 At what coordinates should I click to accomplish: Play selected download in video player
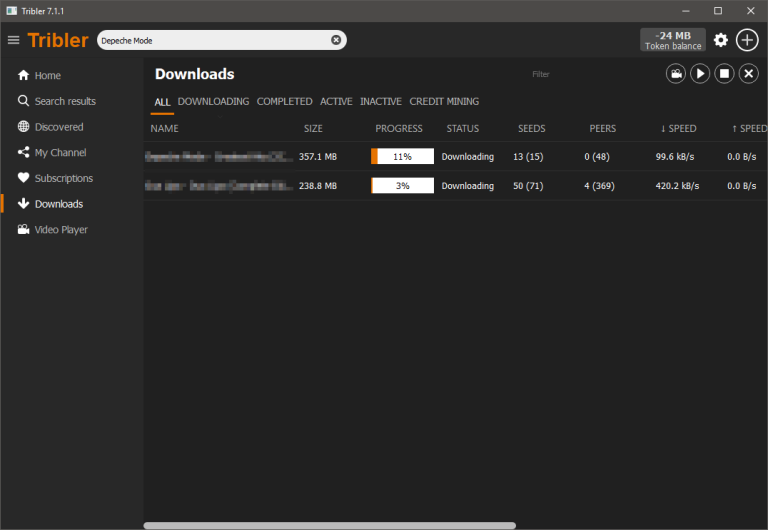(x=675, y=74)
